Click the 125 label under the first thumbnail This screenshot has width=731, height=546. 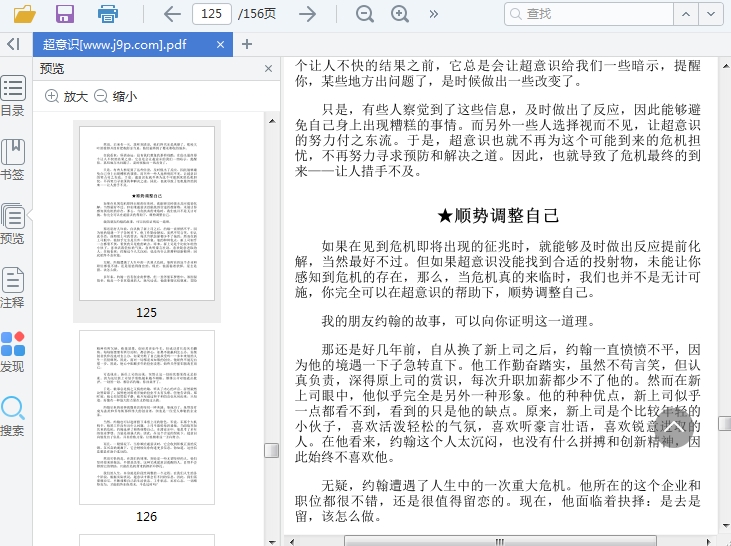coord(146,312)
